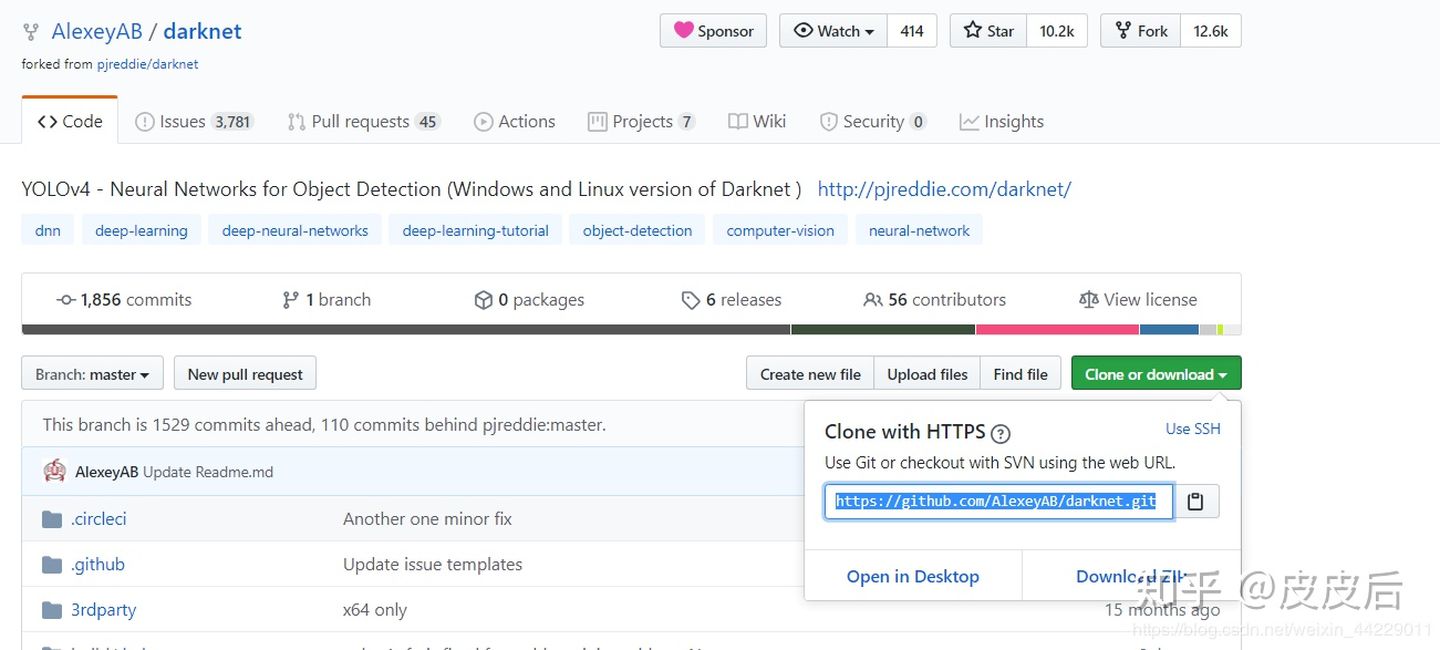The width and height of the screenshot is (1440, 650).
Task: Click the Sponsor heart button
Action: point(713,31)
